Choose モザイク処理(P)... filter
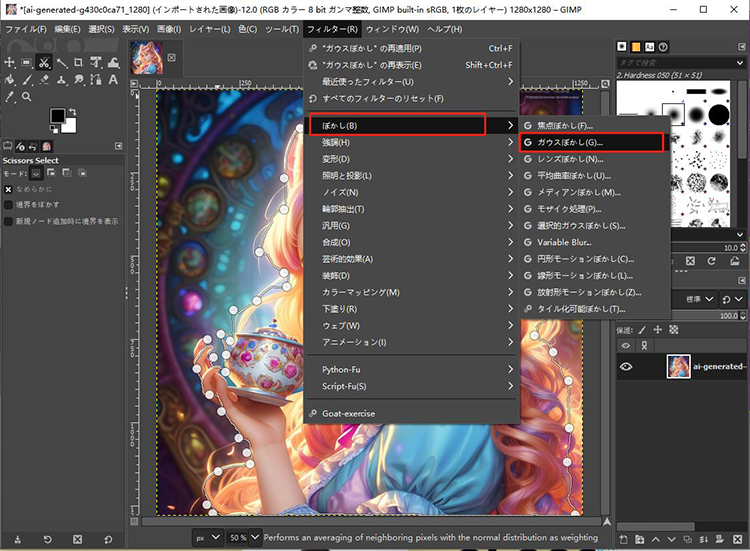This screenshot has width=750, height=551. (x=594, y=209)
